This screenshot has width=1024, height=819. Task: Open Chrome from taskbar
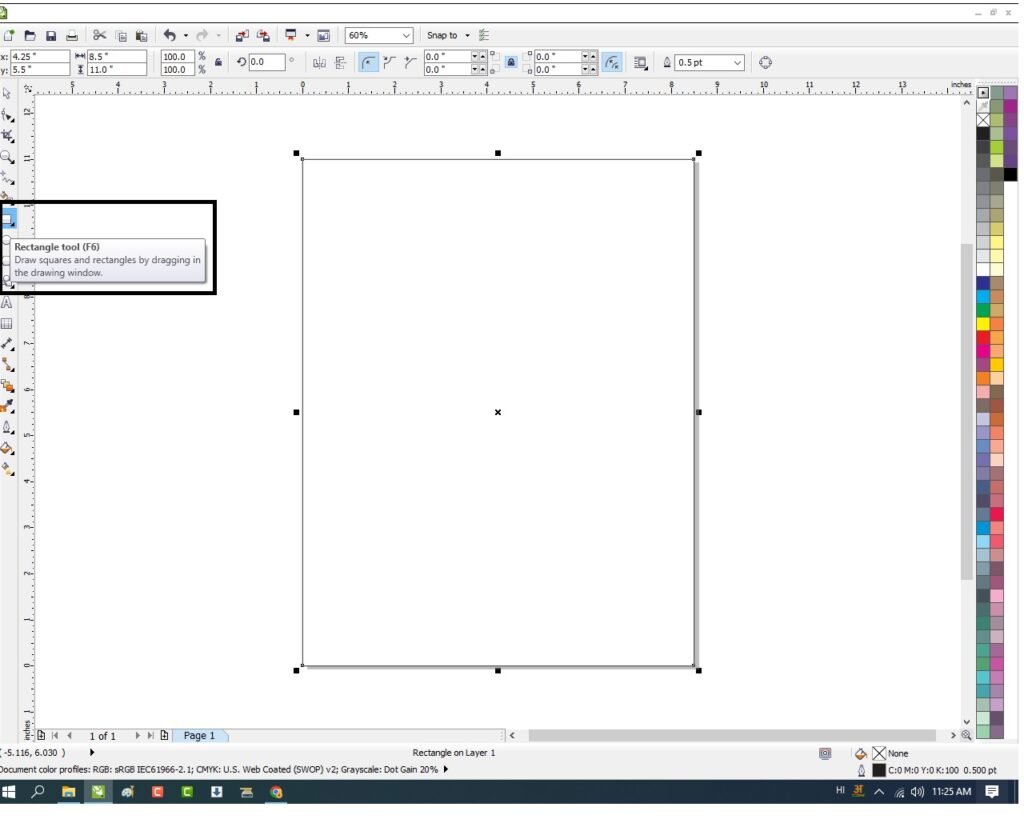(x=276, y=792)
